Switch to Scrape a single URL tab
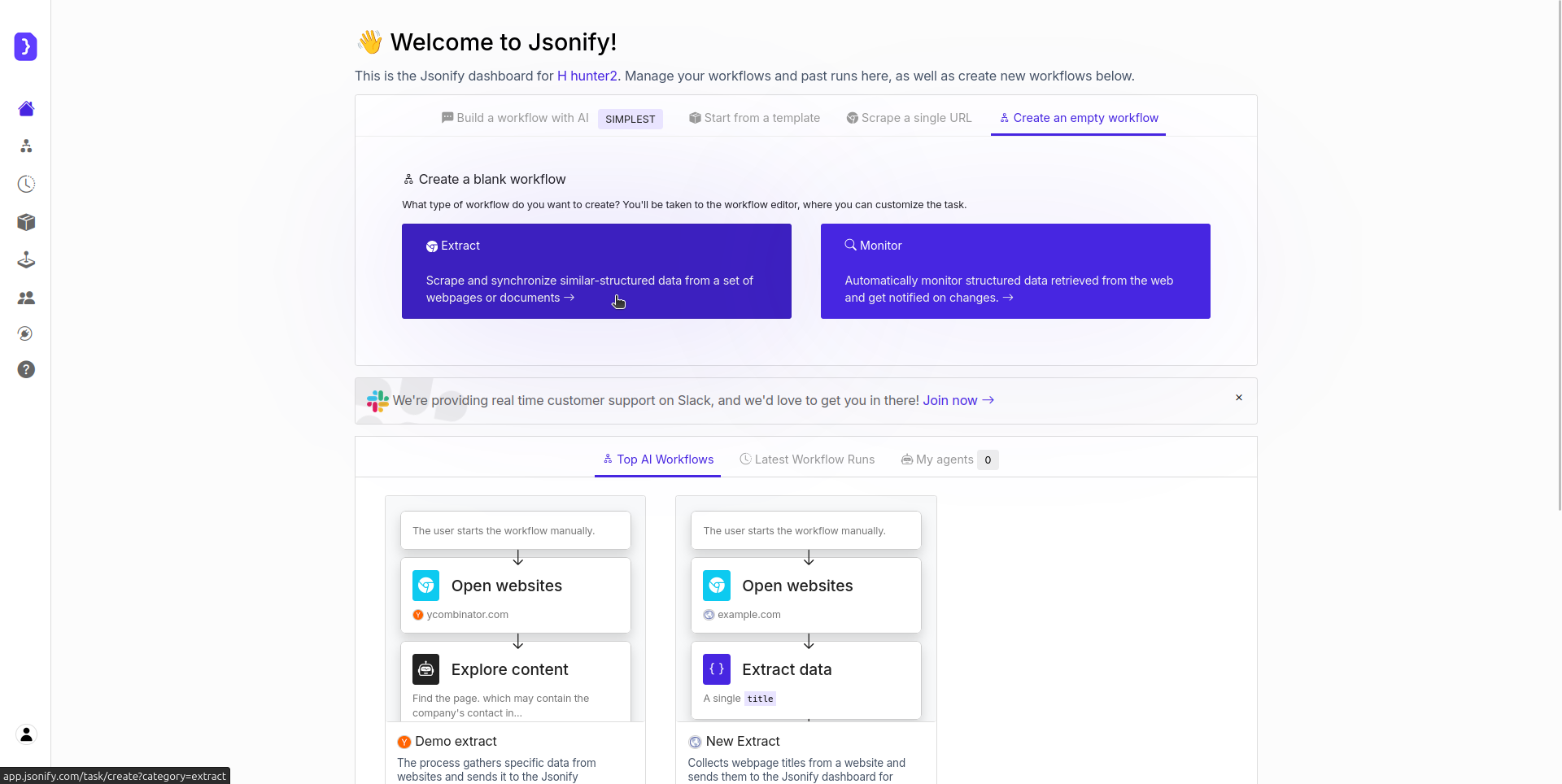This screenshot has height=784, width=1562. (909, 117)
